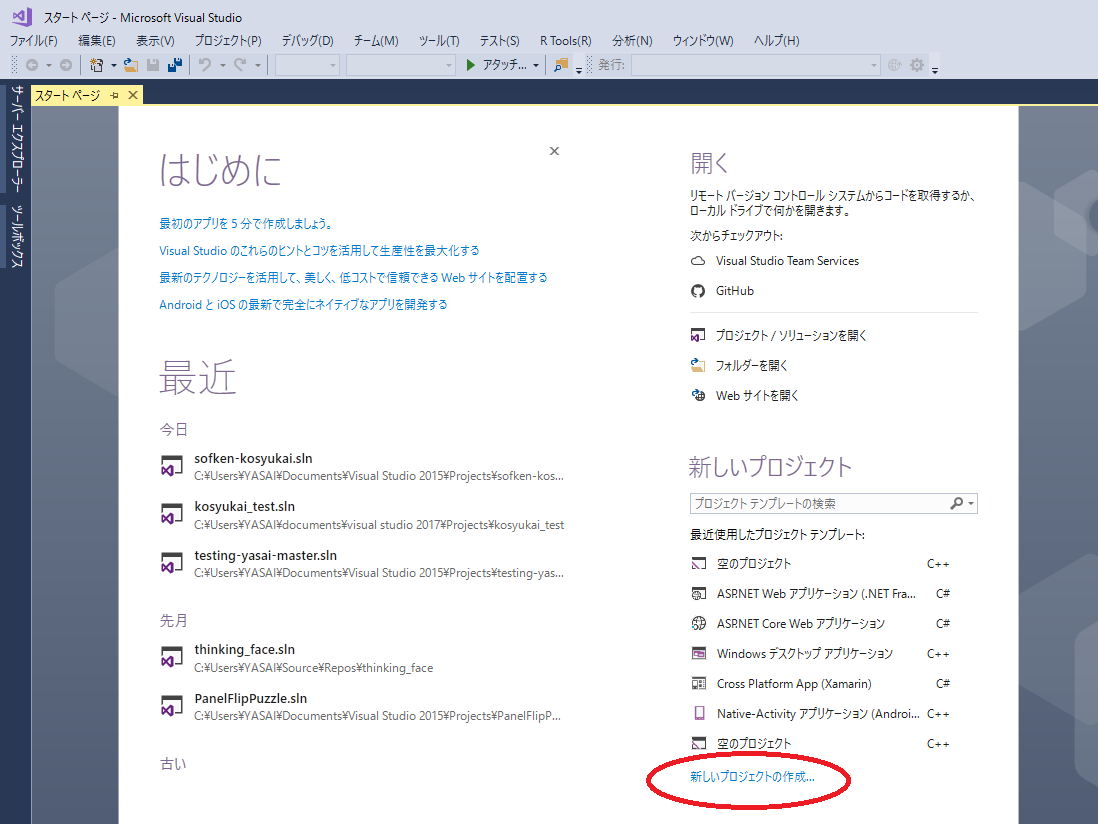1098x824 pixels.
Task: Click the プロジェクト テンプレートの検索 input field
Action: pos(818,503)
